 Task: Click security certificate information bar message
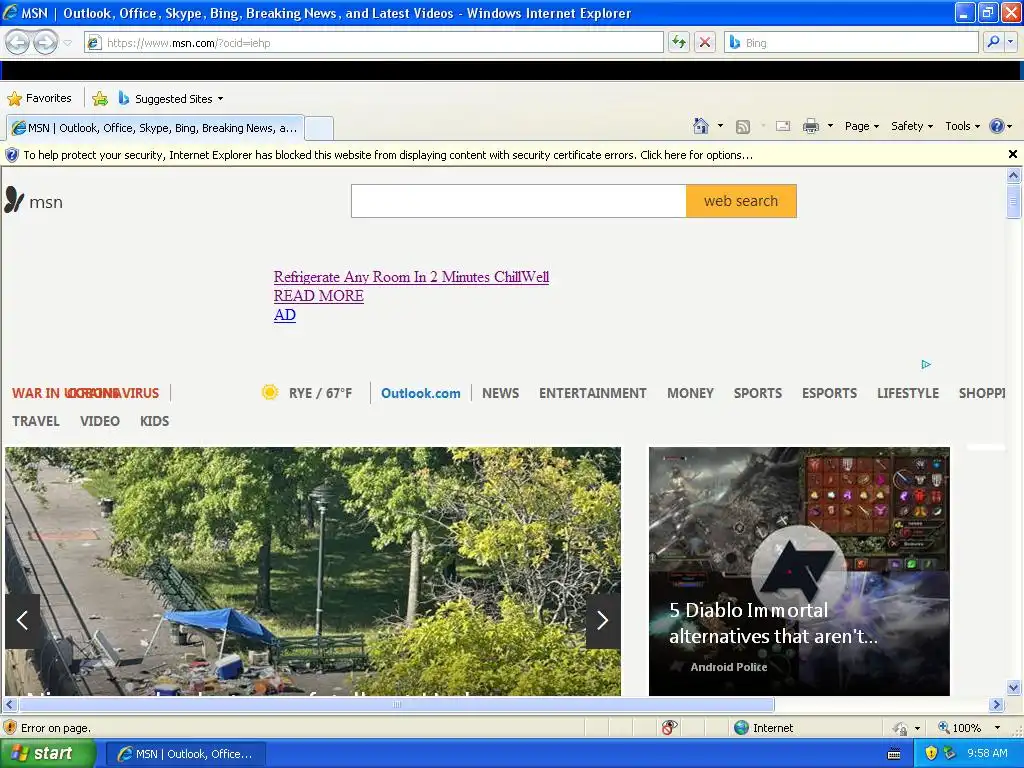click(x=388, y=155)
